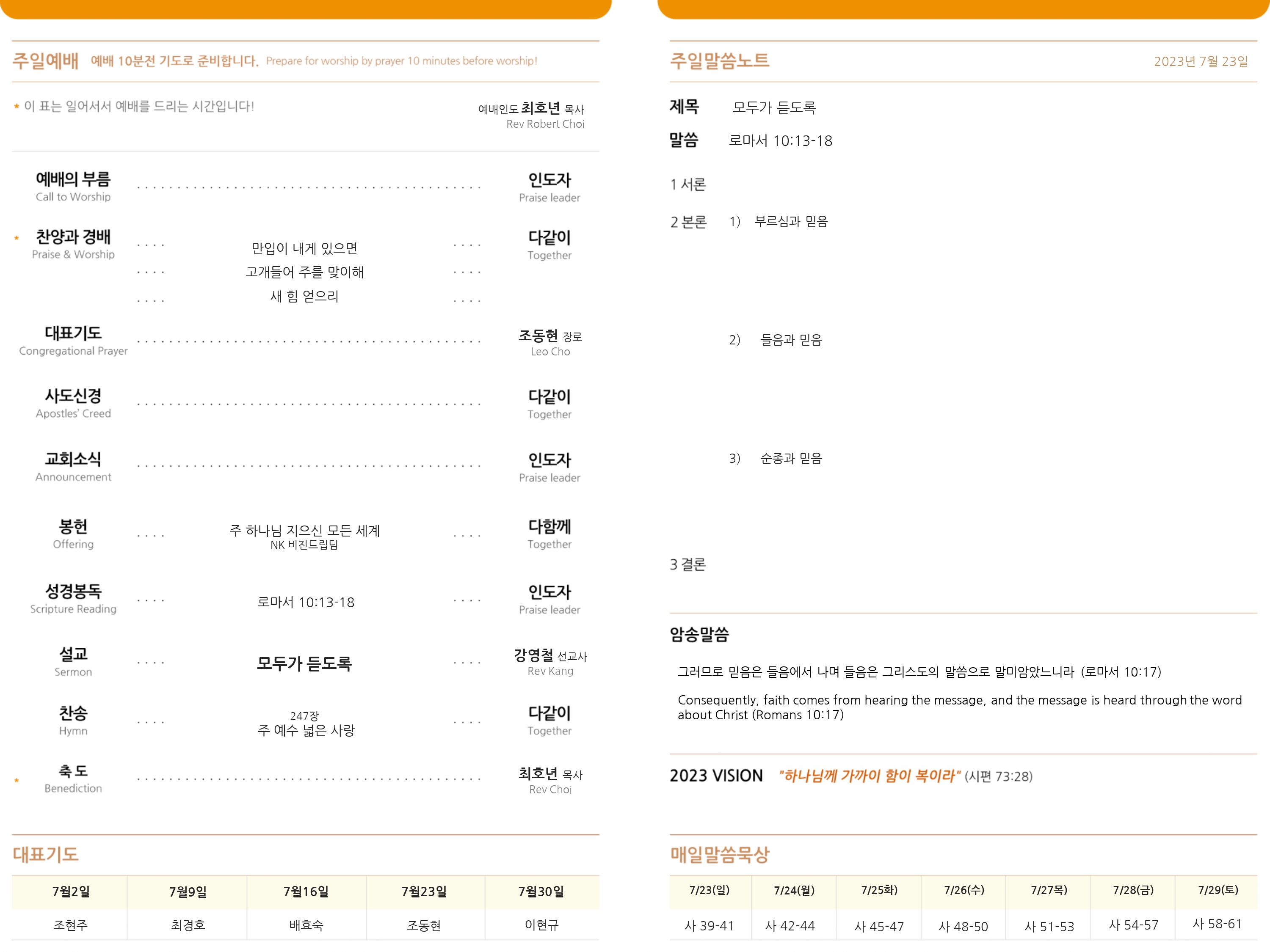Click the date 2023년 7월 23일
This screenshot has height=952, width=1270.
pos(1201,61)
